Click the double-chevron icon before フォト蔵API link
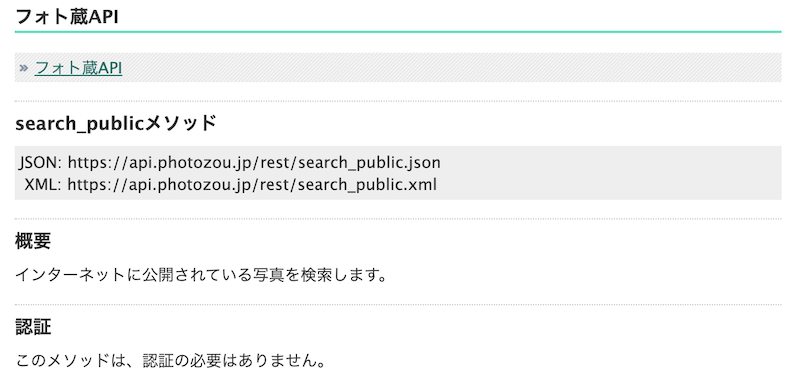800x385 pixels. (x=23, y=68)
